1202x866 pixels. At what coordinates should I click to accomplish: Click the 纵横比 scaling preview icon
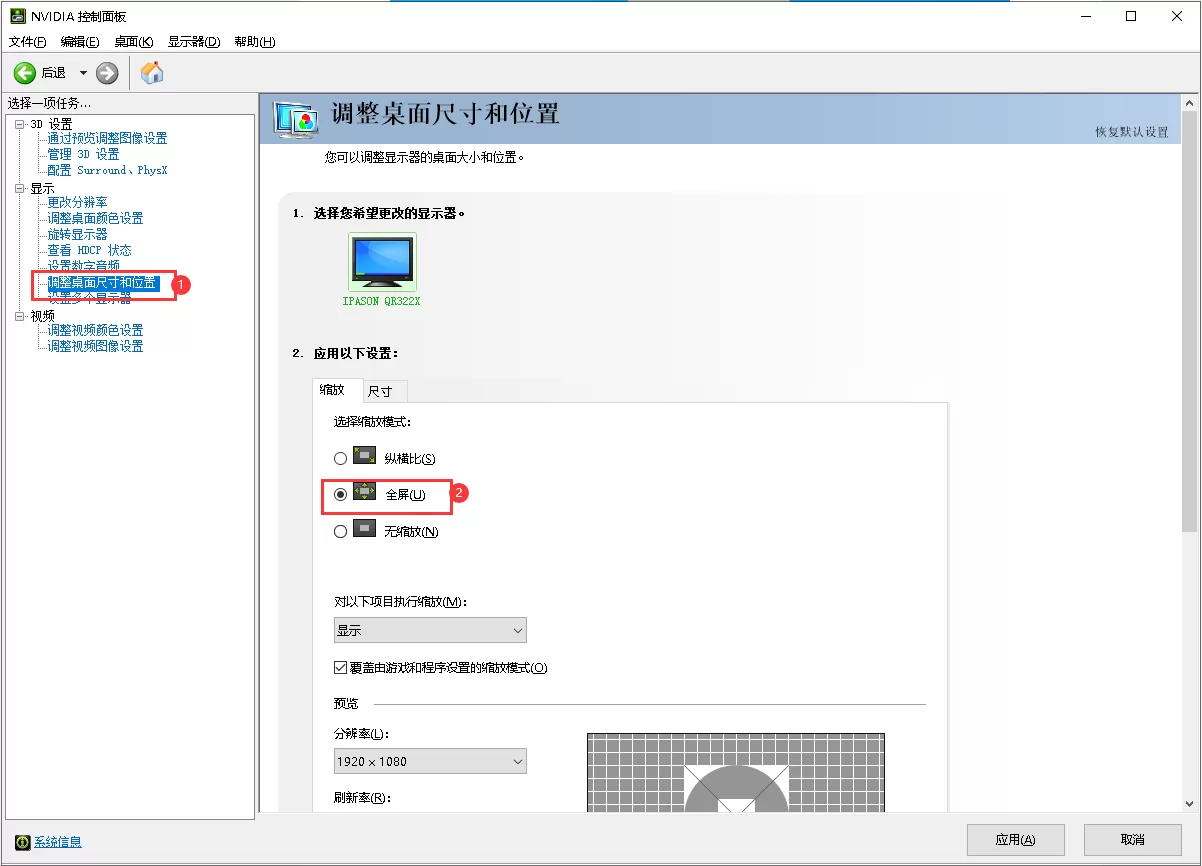click(365, 457)
